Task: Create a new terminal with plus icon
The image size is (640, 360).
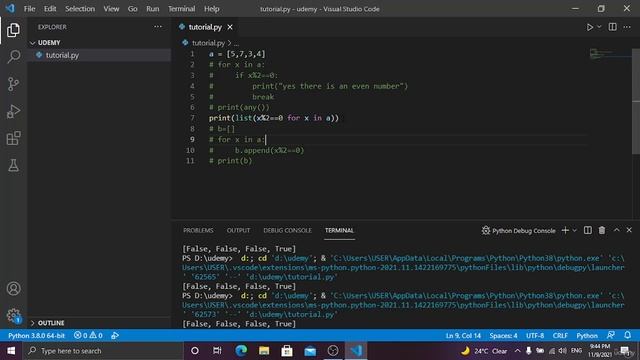Action: [x=565, y=231]
